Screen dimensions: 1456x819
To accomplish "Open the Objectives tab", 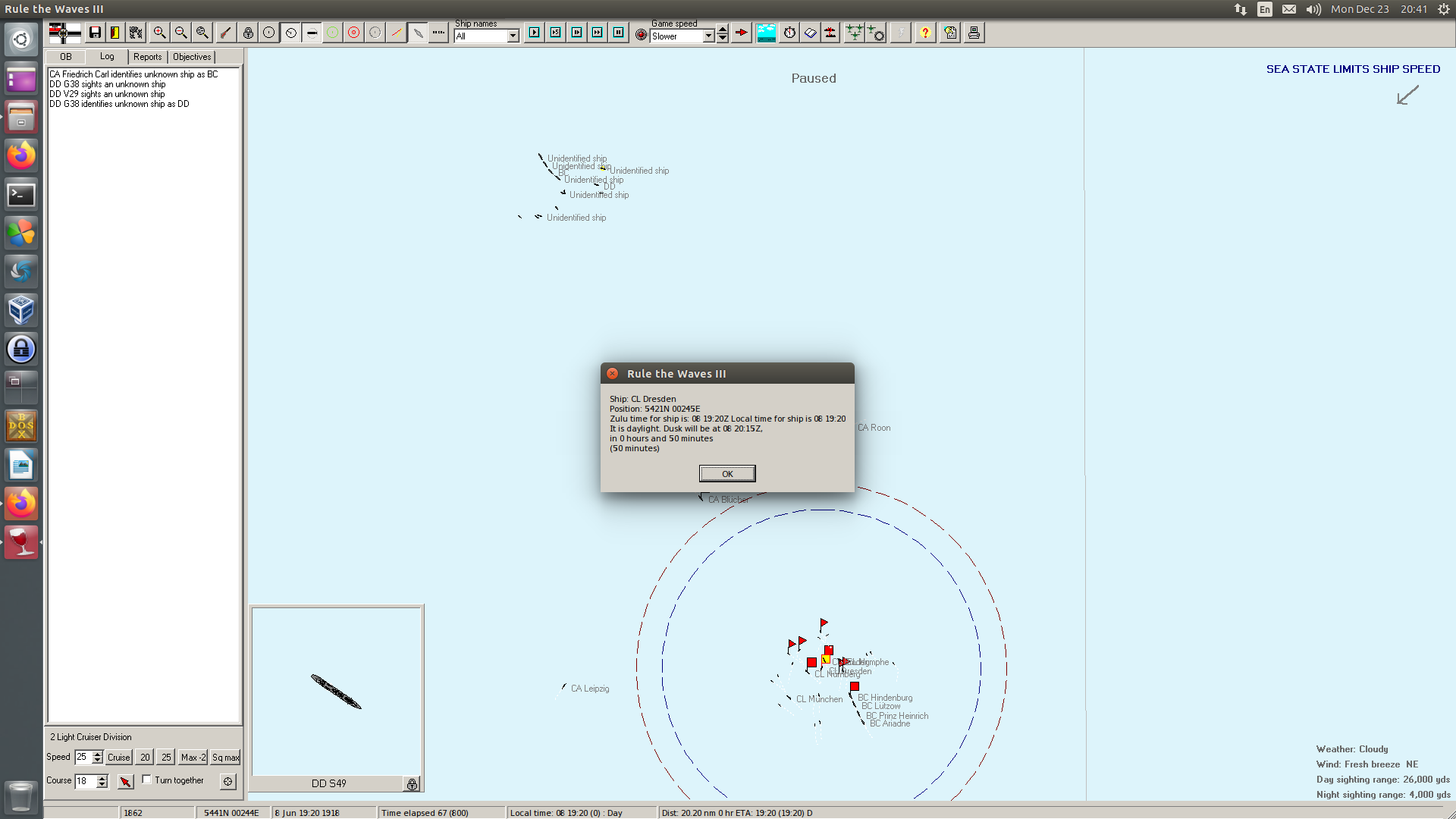I will 192,57.
